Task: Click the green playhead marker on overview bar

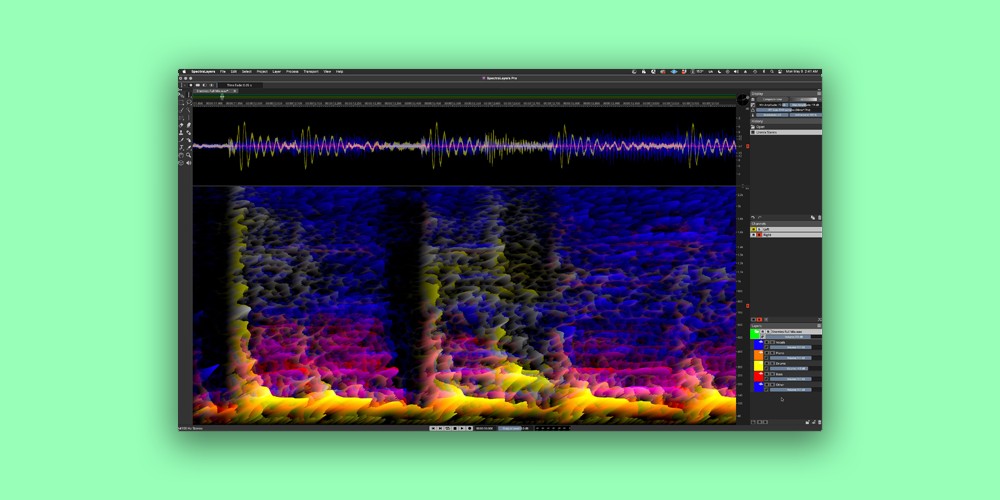Action: pos(222,97)
